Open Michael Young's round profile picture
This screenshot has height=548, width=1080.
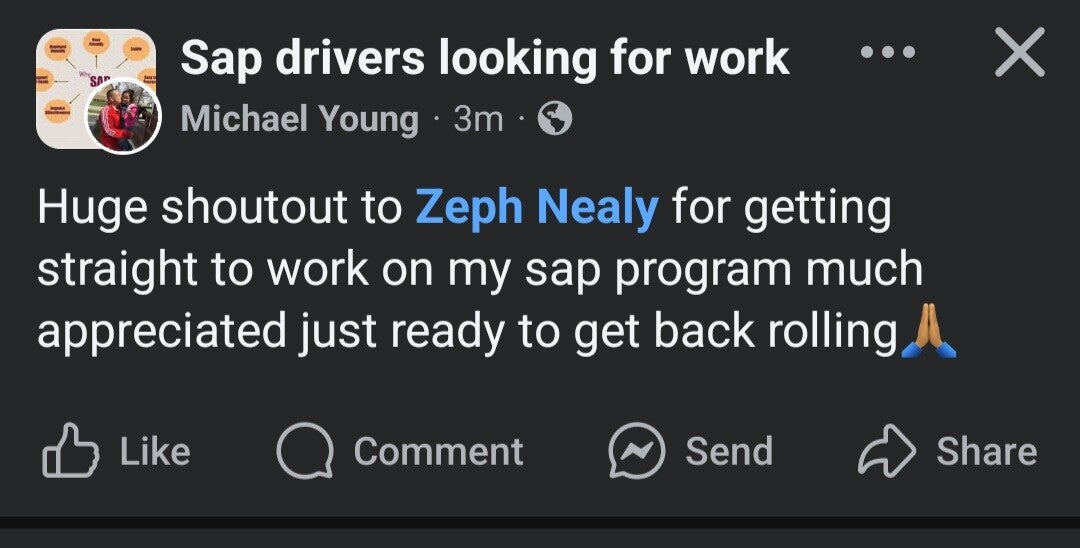pyautogui.click(x=124, y=115)
